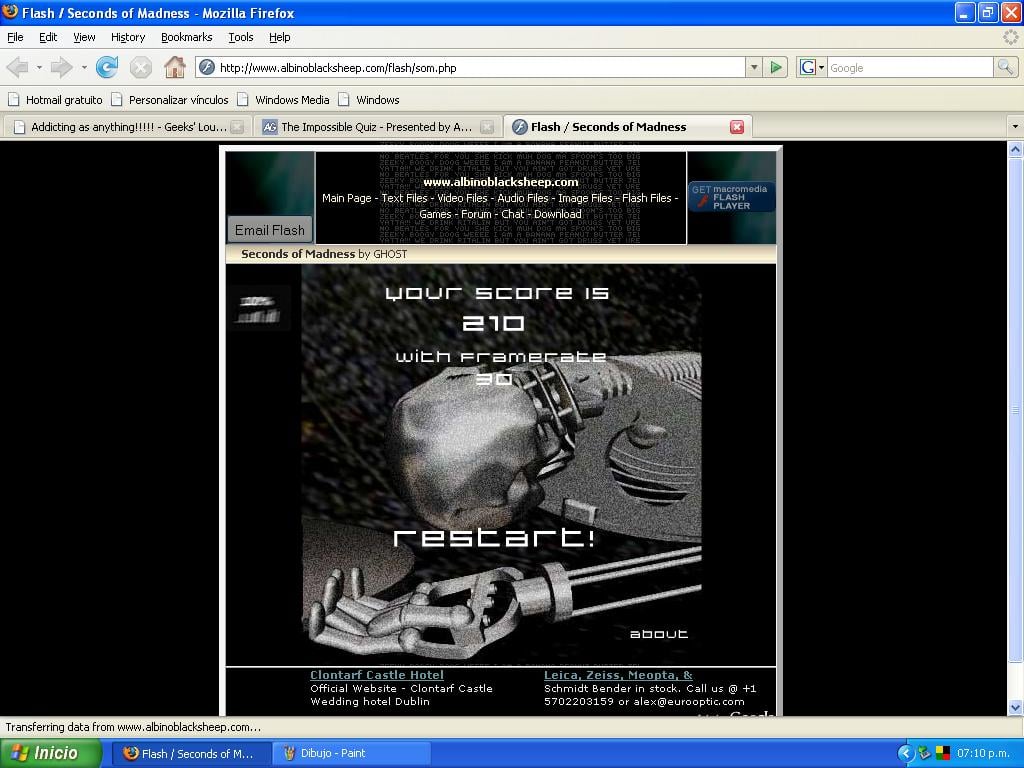
Task: Open the Tools menu
Action: coord(241,37)
